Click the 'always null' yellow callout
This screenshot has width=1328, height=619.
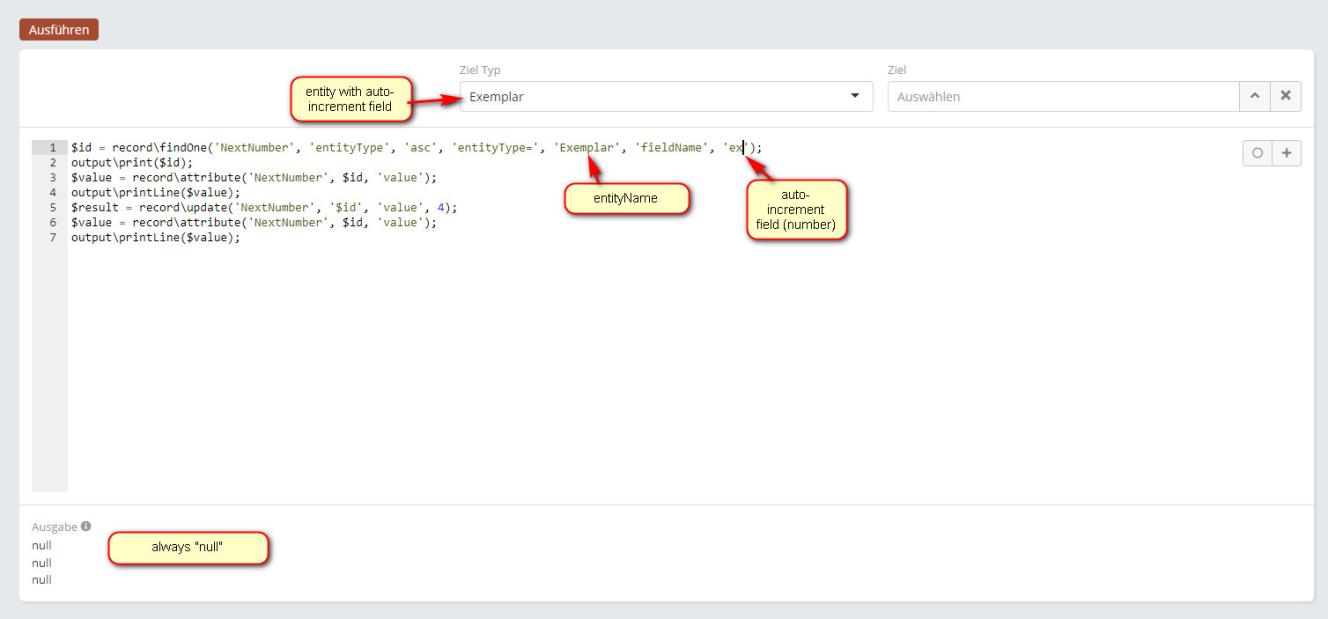188,547
